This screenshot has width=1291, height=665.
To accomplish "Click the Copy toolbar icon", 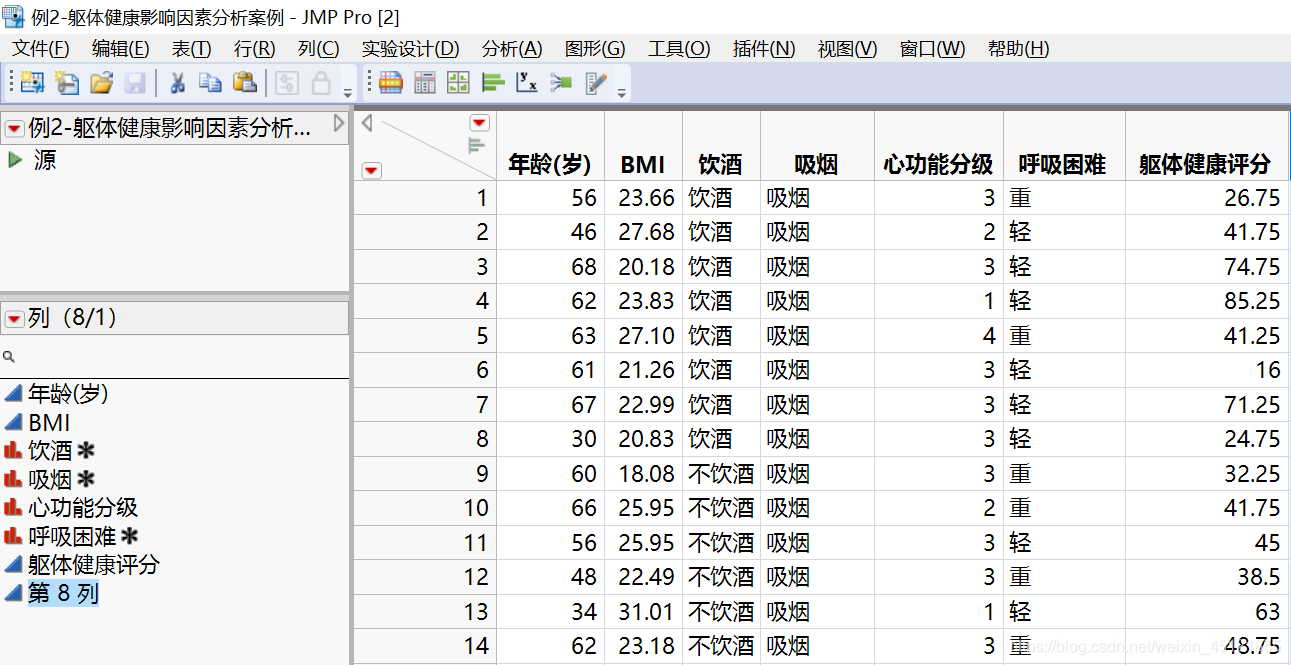I will click(210, 83).
